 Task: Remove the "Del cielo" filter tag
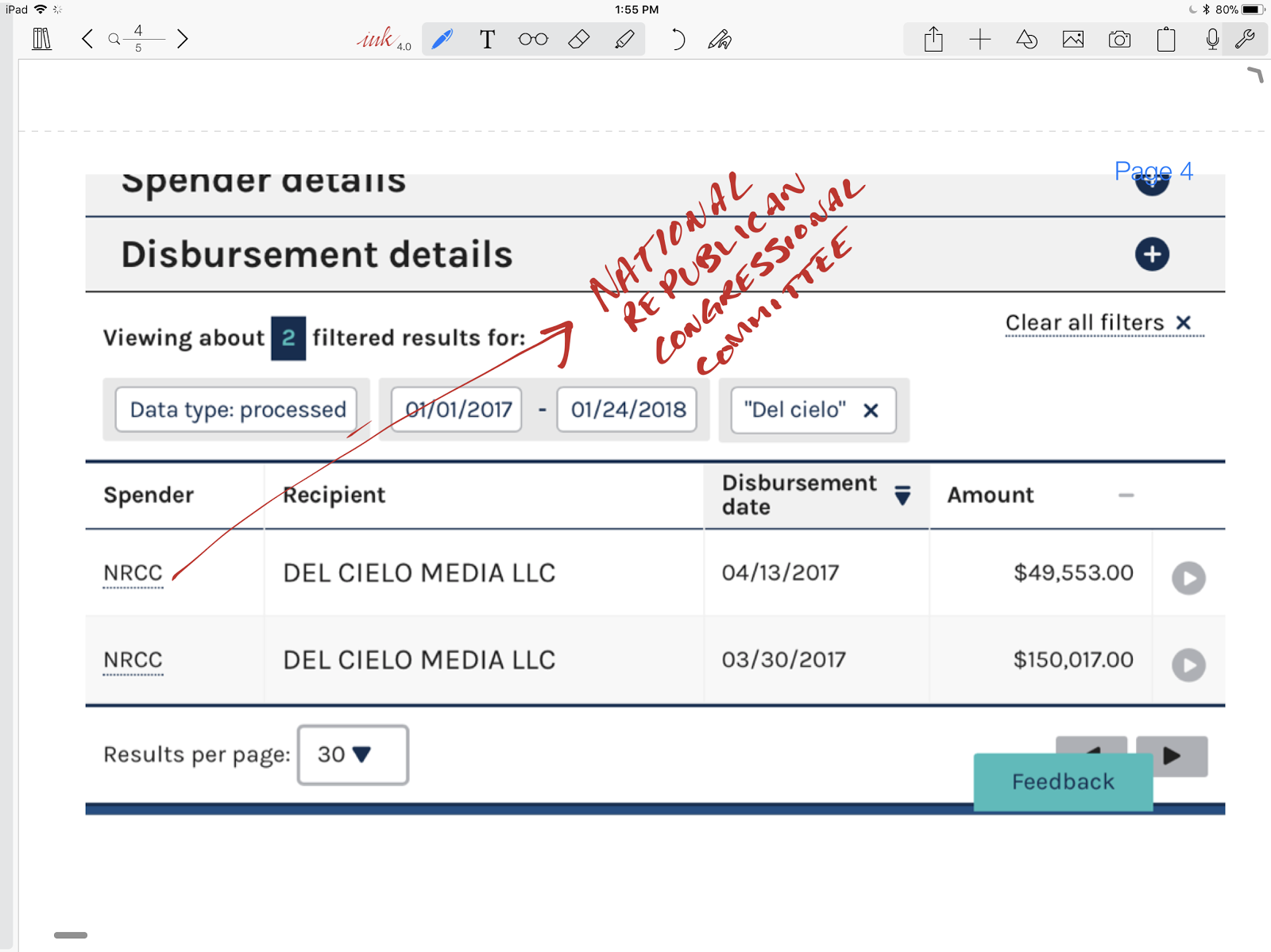point(871,410)
